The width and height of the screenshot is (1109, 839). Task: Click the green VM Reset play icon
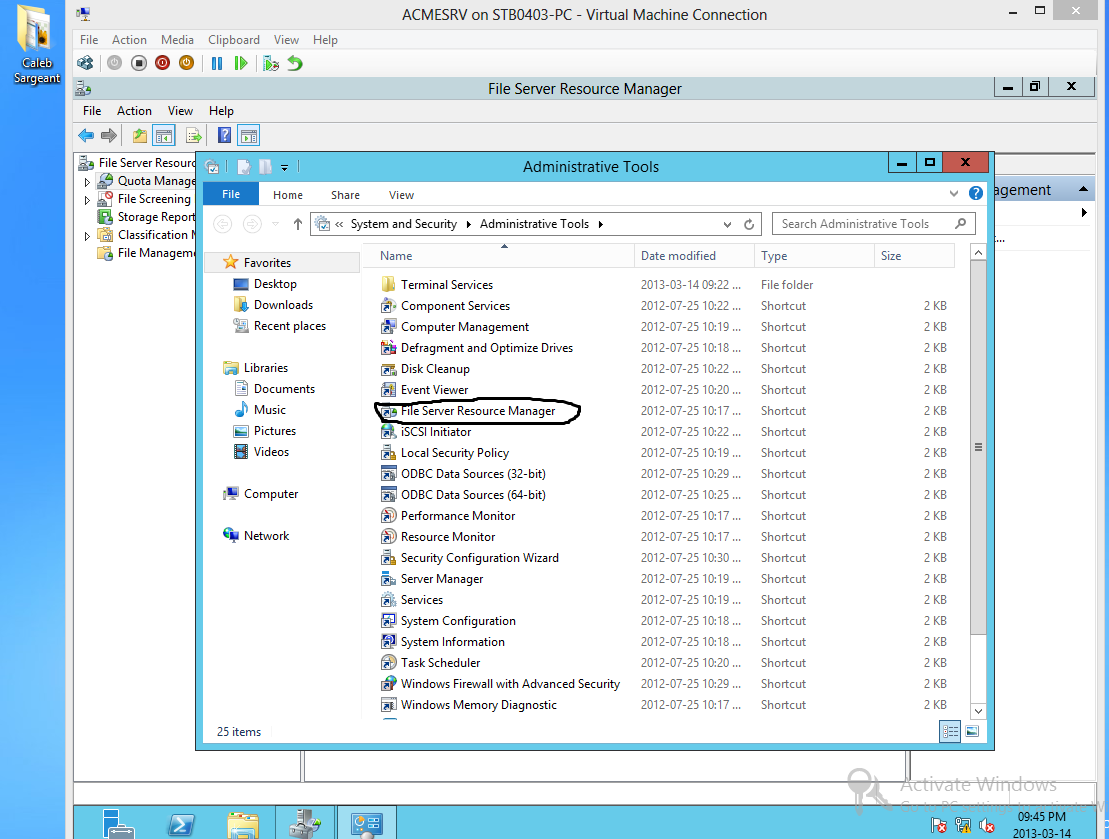click(x=240, y=63)
